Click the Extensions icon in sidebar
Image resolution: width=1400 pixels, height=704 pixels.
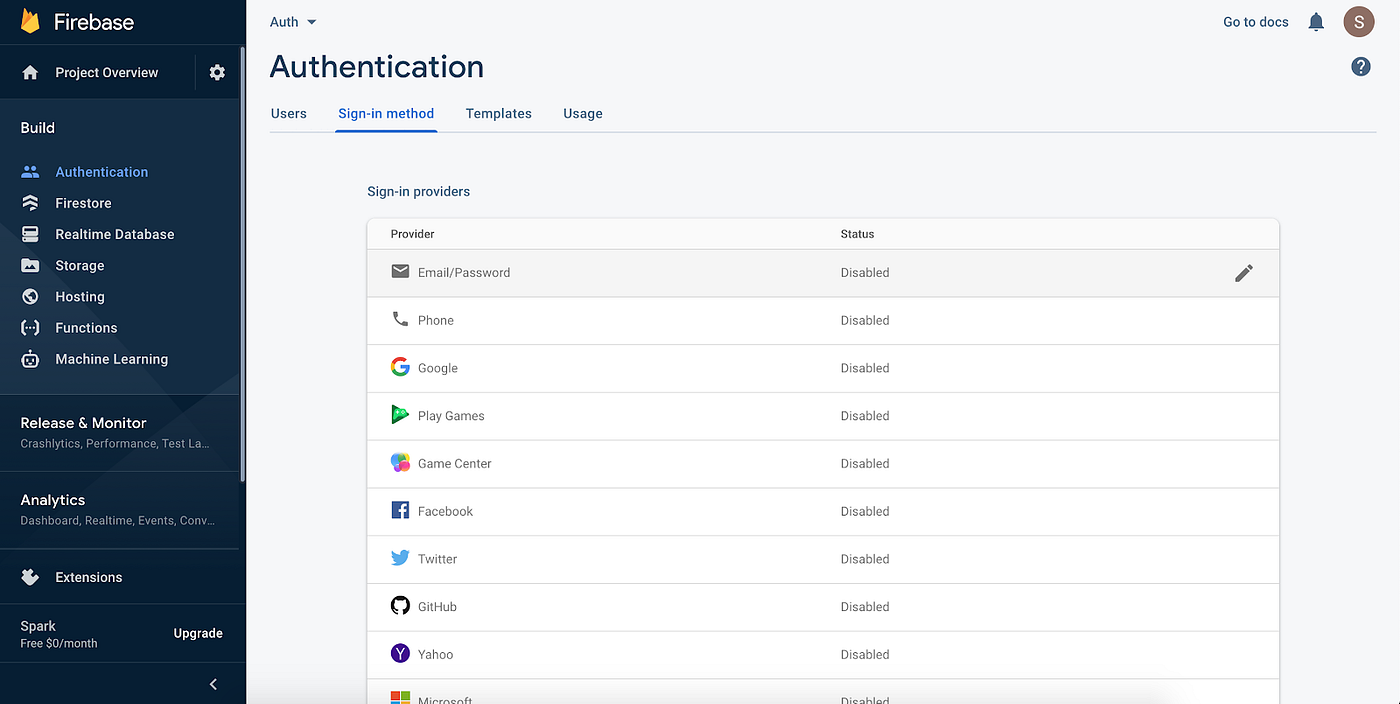[x=30, y=577]
